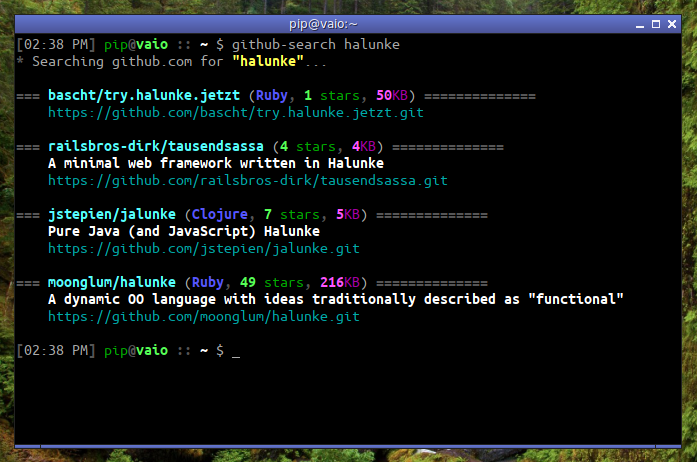Click the Ruby label of bascht repository
The image size is (697, 462).
272,95
